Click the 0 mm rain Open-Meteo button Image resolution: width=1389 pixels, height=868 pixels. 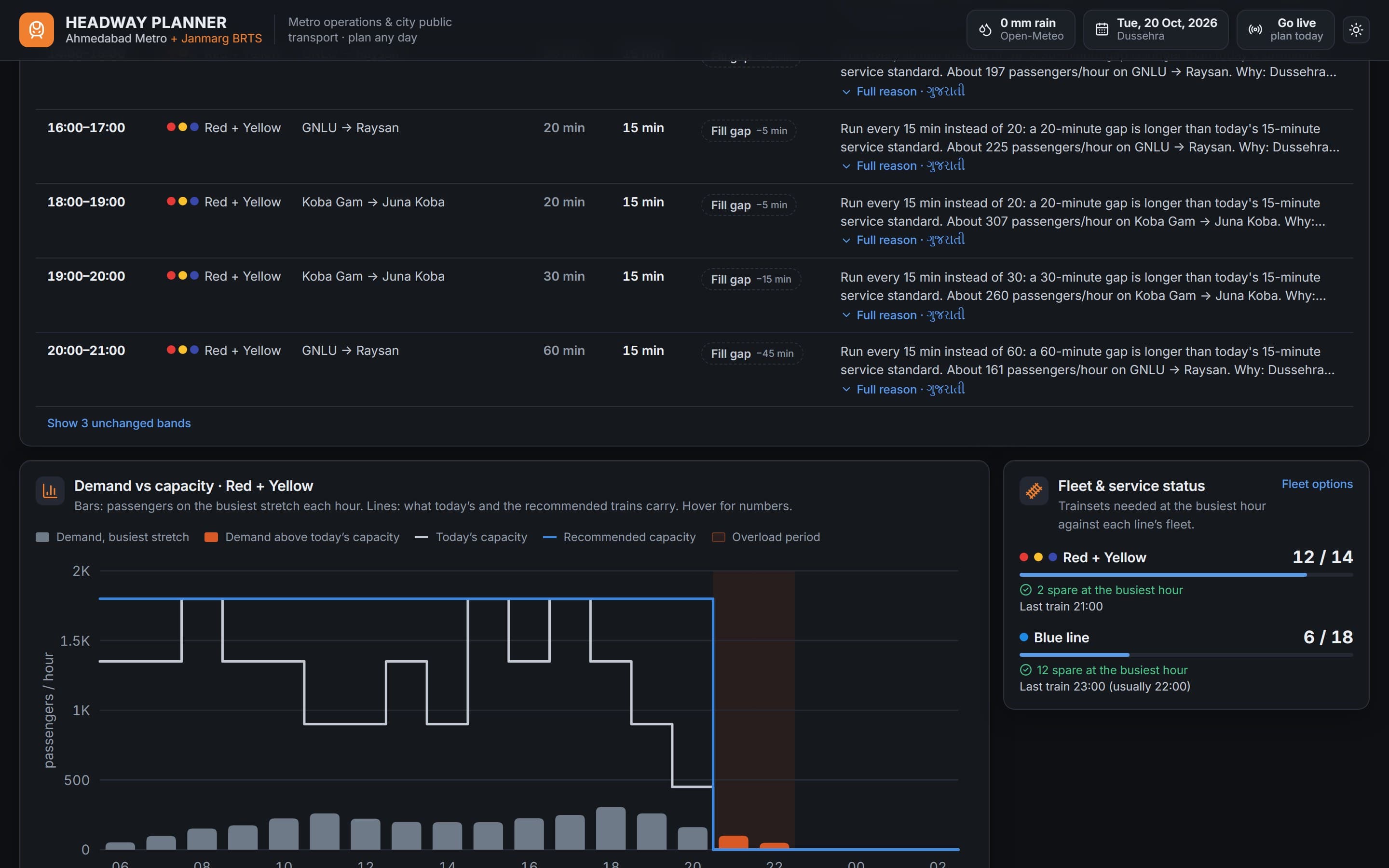pos(1021,30)
